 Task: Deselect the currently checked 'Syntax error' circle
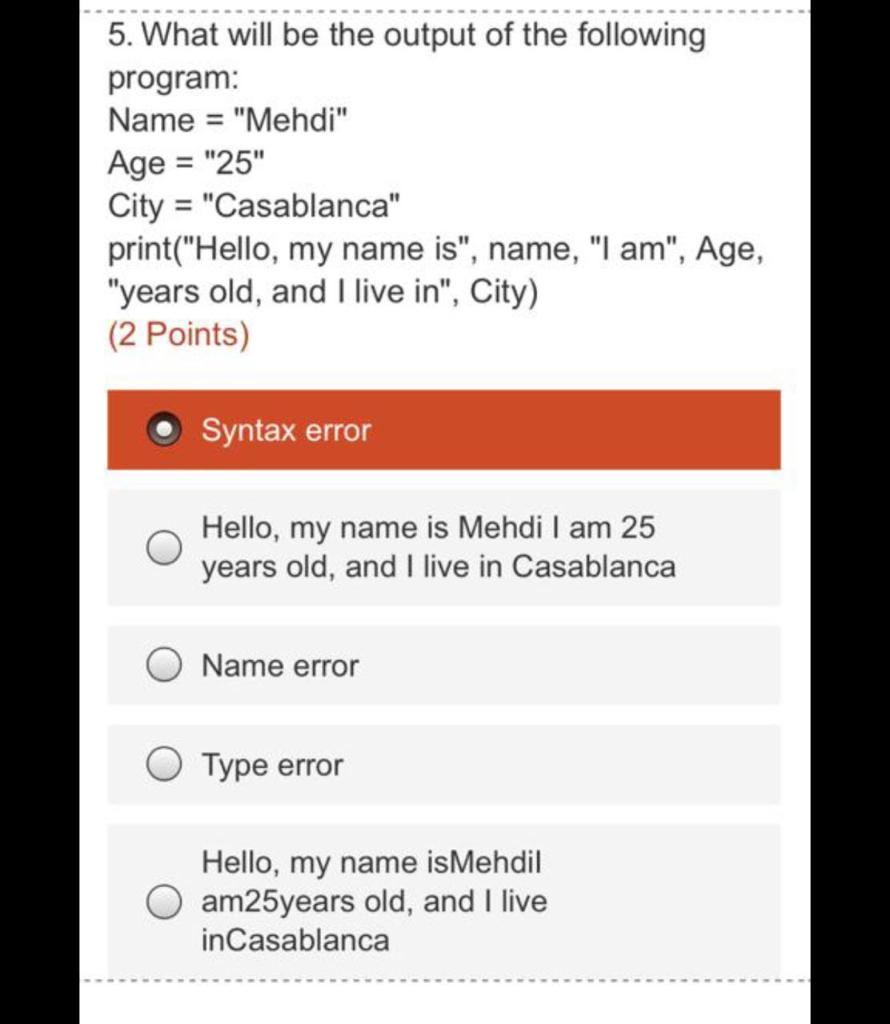point(166,430)
